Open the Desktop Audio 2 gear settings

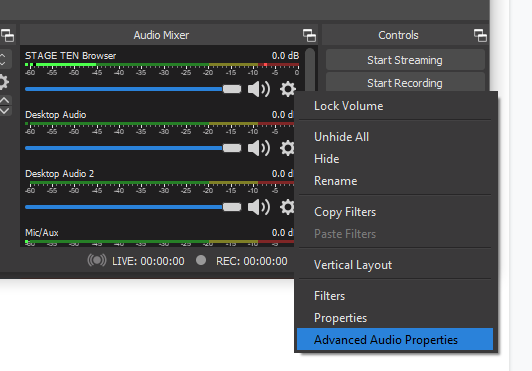pyautogui.click(x=287, y=207)
